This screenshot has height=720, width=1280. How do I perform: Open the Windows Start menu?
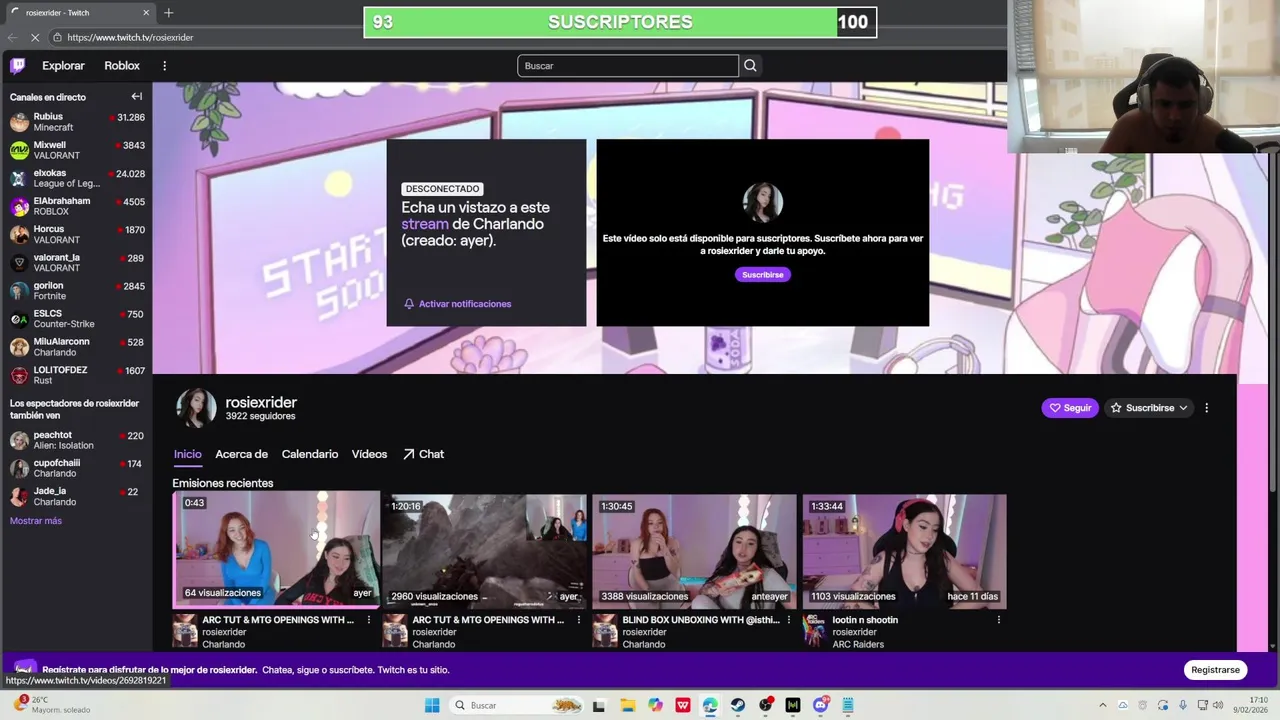(432, 705)
